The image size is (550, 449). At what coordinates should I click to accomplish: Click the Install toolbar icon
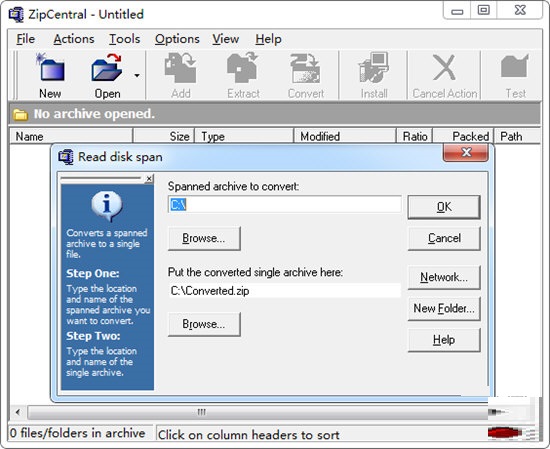click(x=374, y=67)
